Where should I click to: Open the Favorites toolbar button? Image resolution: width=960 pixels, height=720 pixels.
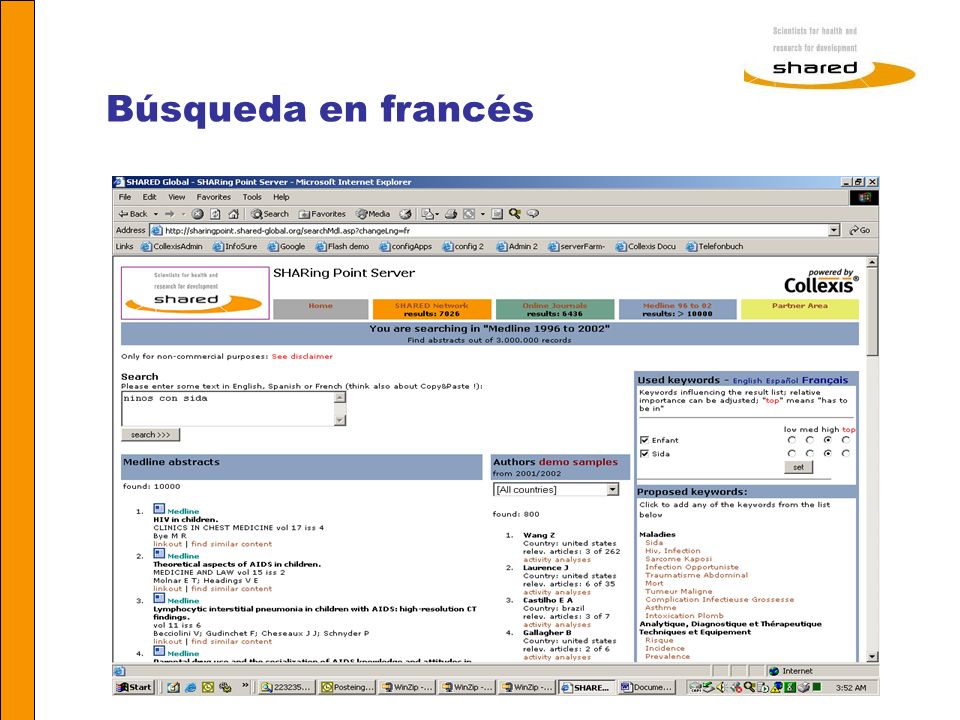coord(322,214)
